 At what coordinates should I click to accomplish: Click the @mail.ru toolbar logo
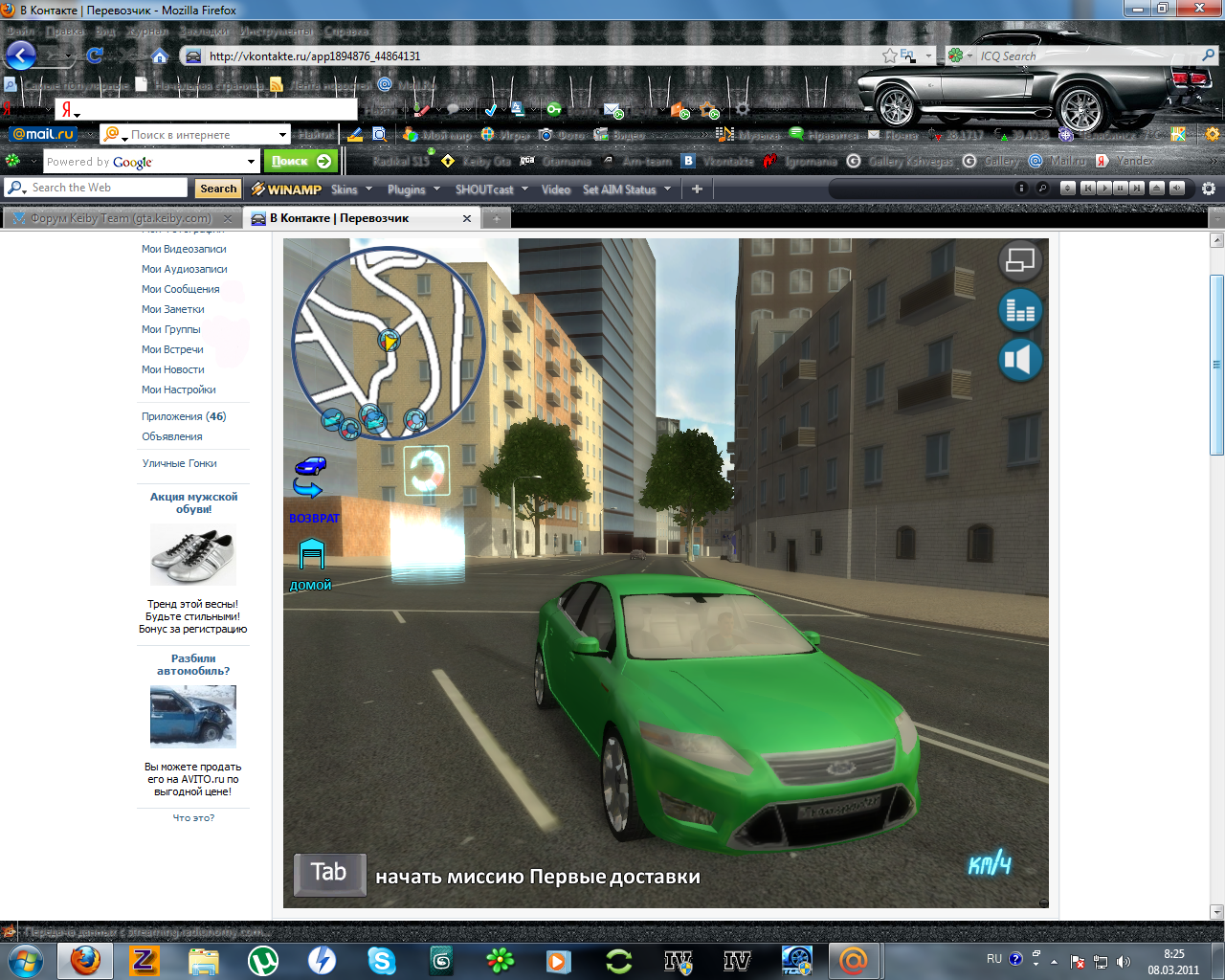click(x=43, y=134)
